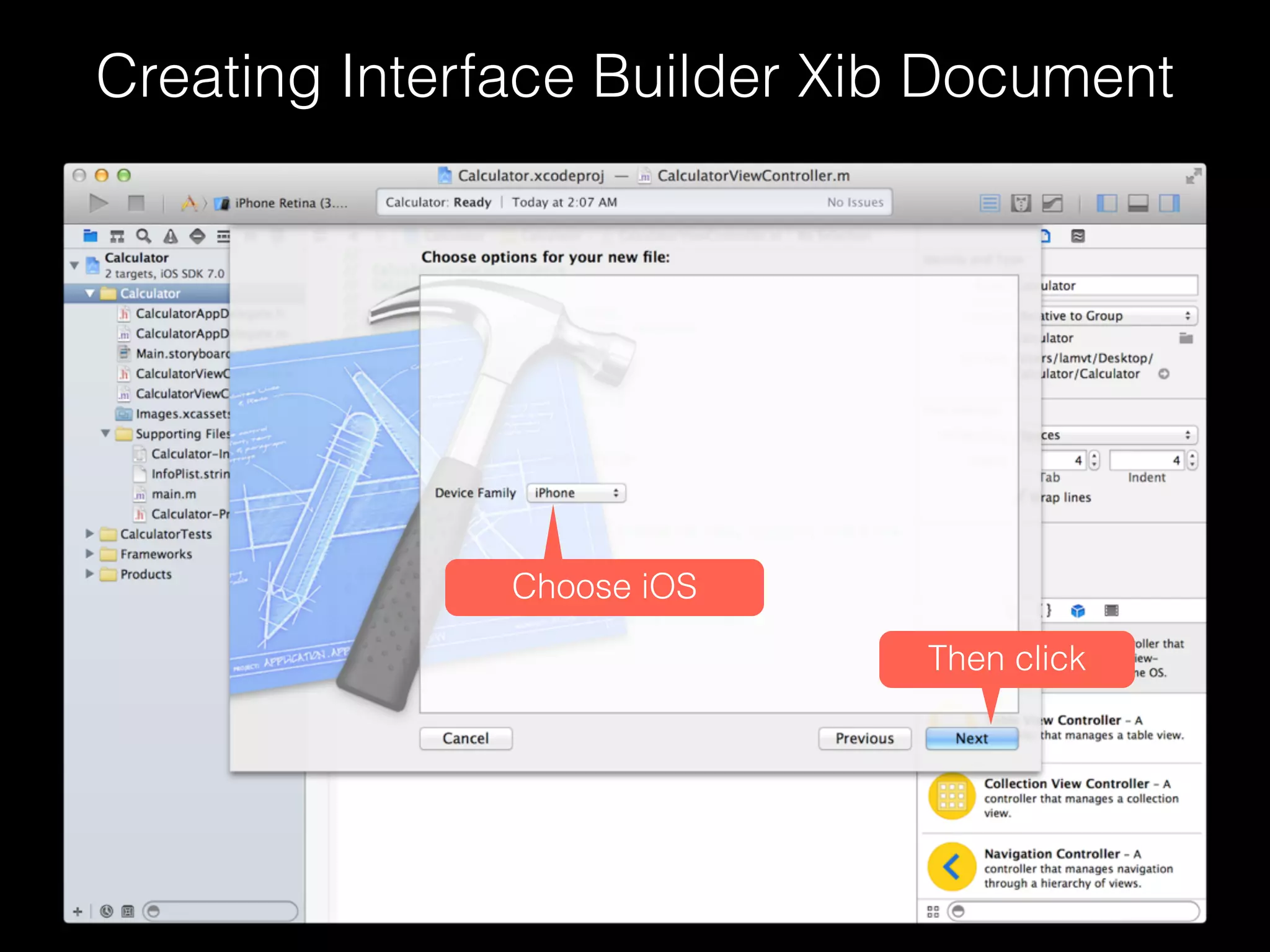Select the Media library filmstrip icon

click(x=1111, y=610)
